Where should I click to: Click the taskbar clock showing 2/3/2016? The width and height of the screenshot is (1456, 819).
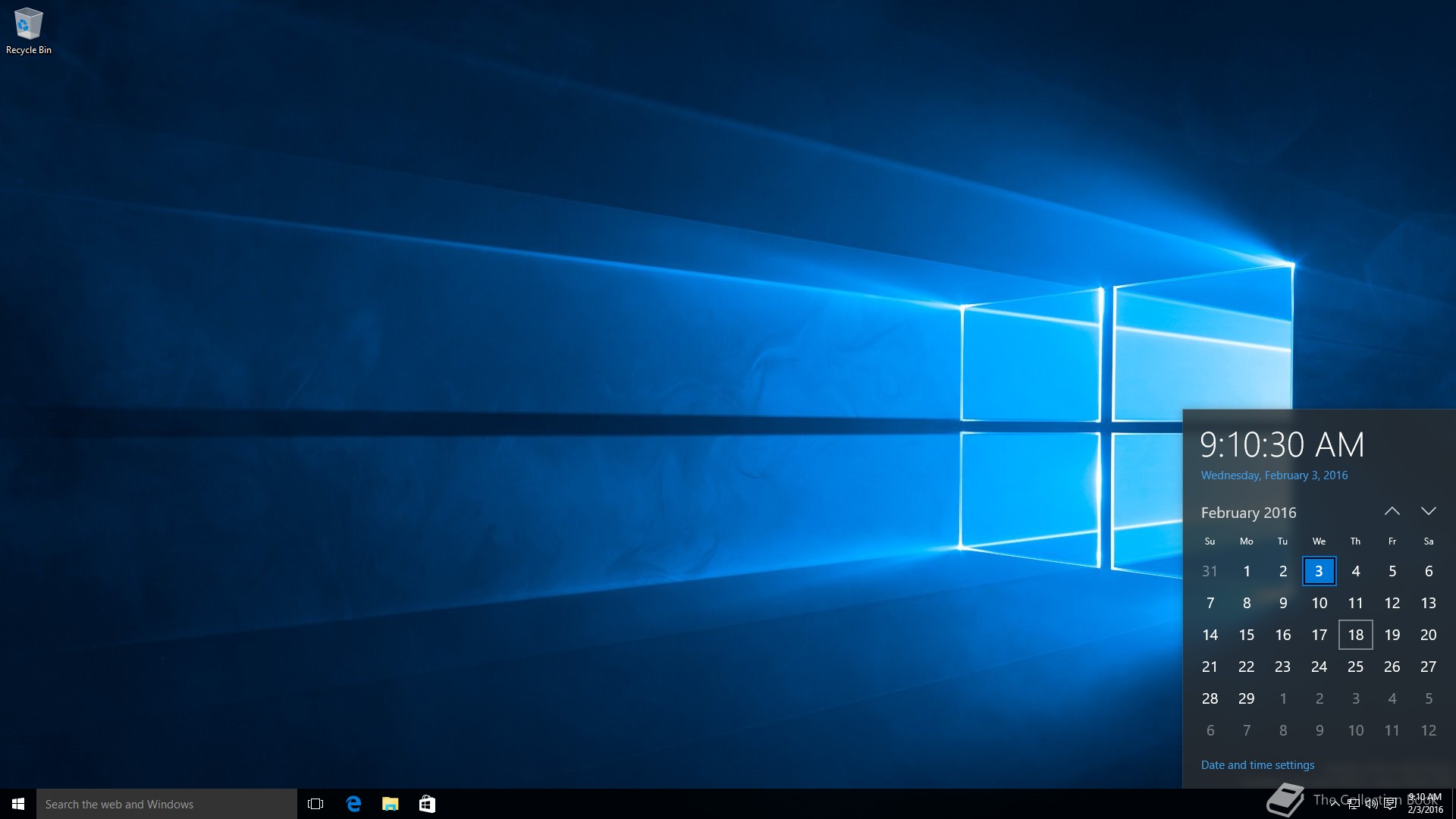point(1426,804)
